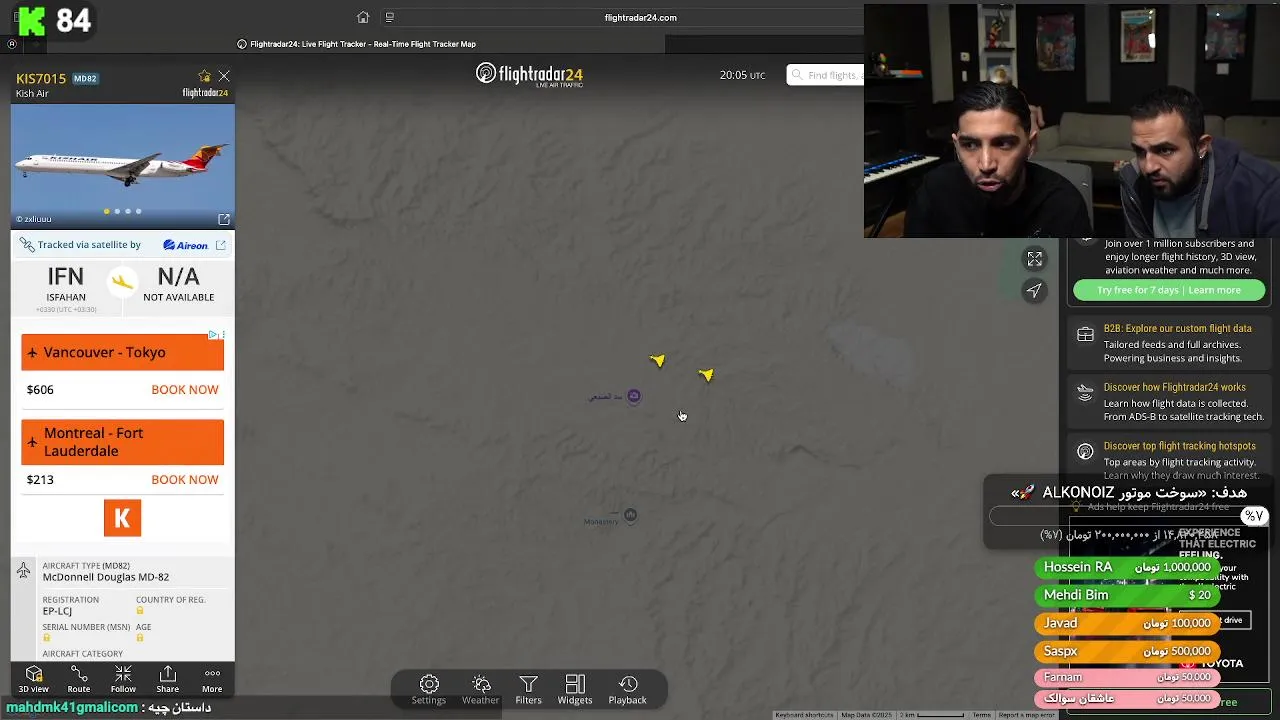Follow the selected aircraft

click(123, 679)
